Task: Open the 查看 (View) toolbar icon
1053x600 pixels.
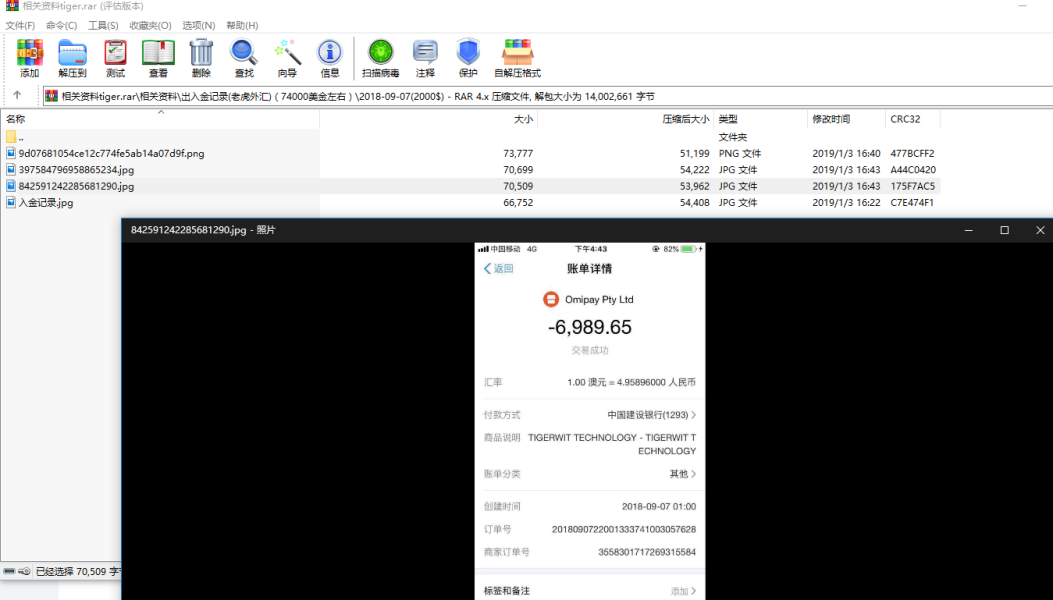Action: point(158,58)
